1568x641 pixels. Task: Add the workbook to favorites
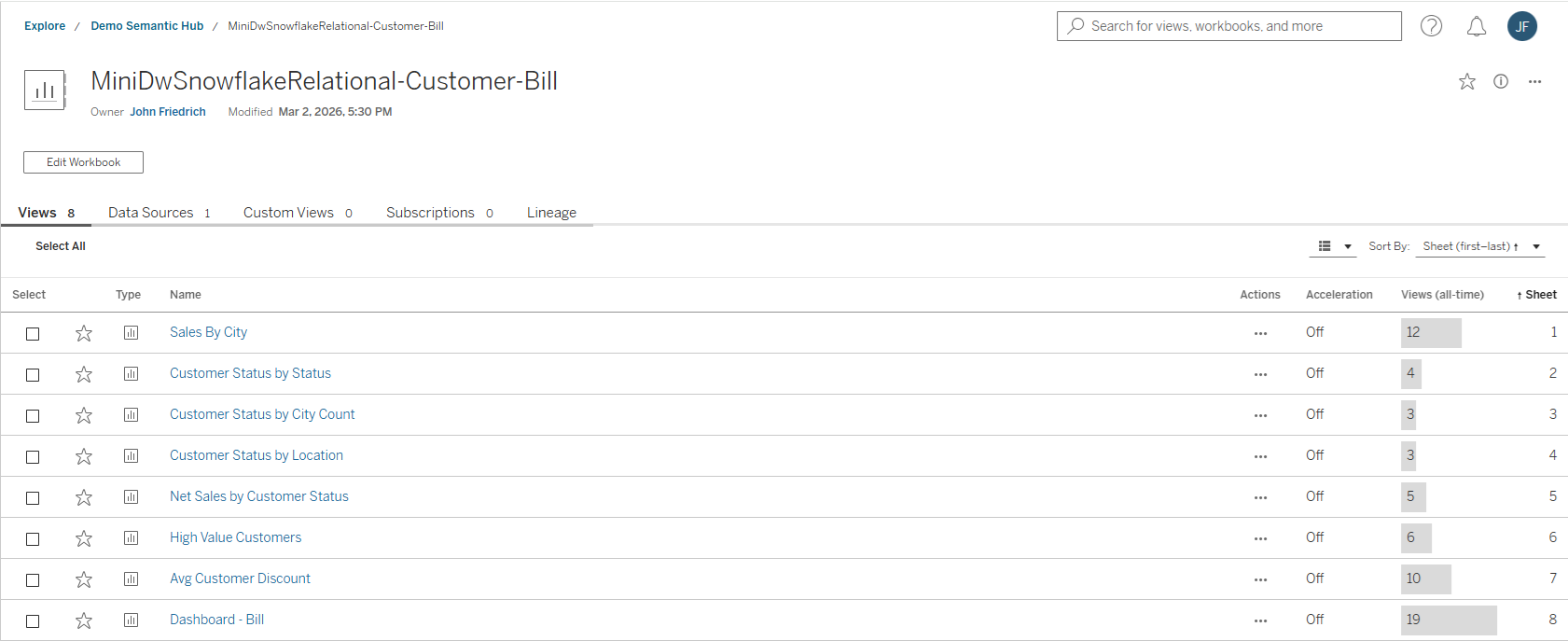click(x=1467, y=82)
